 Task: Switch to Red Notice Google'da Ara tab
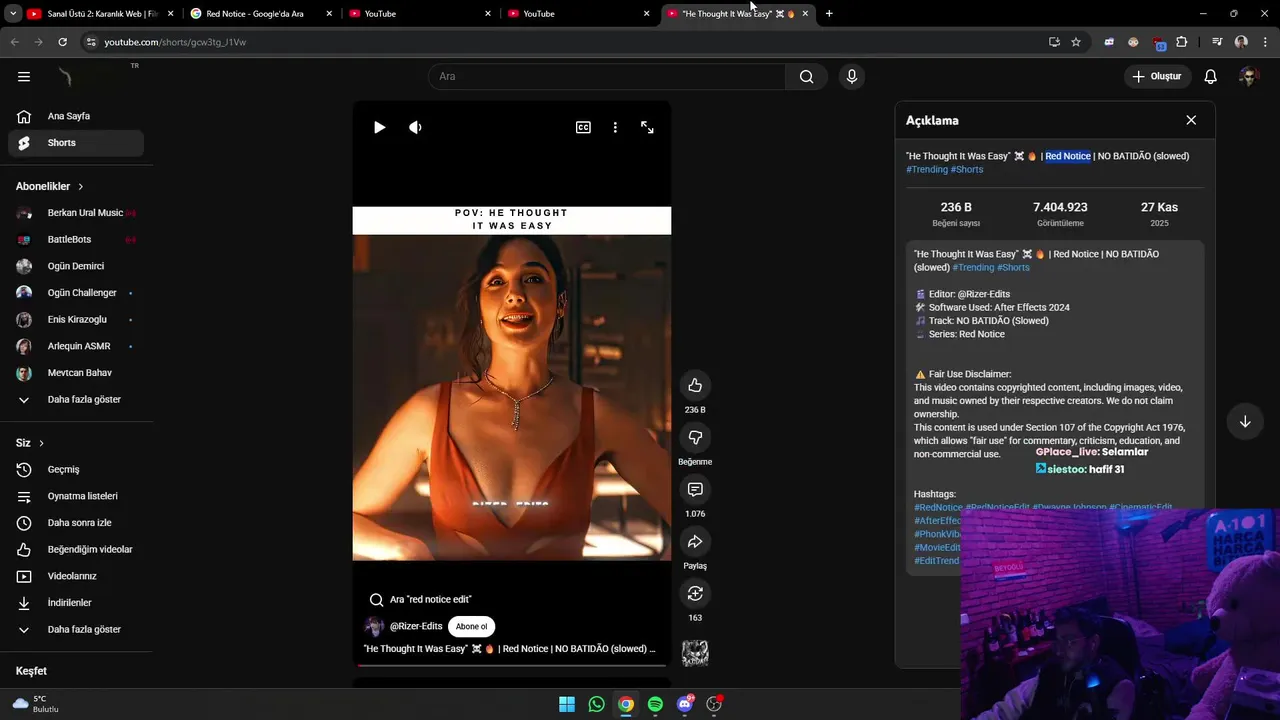(x=260, y=14)
